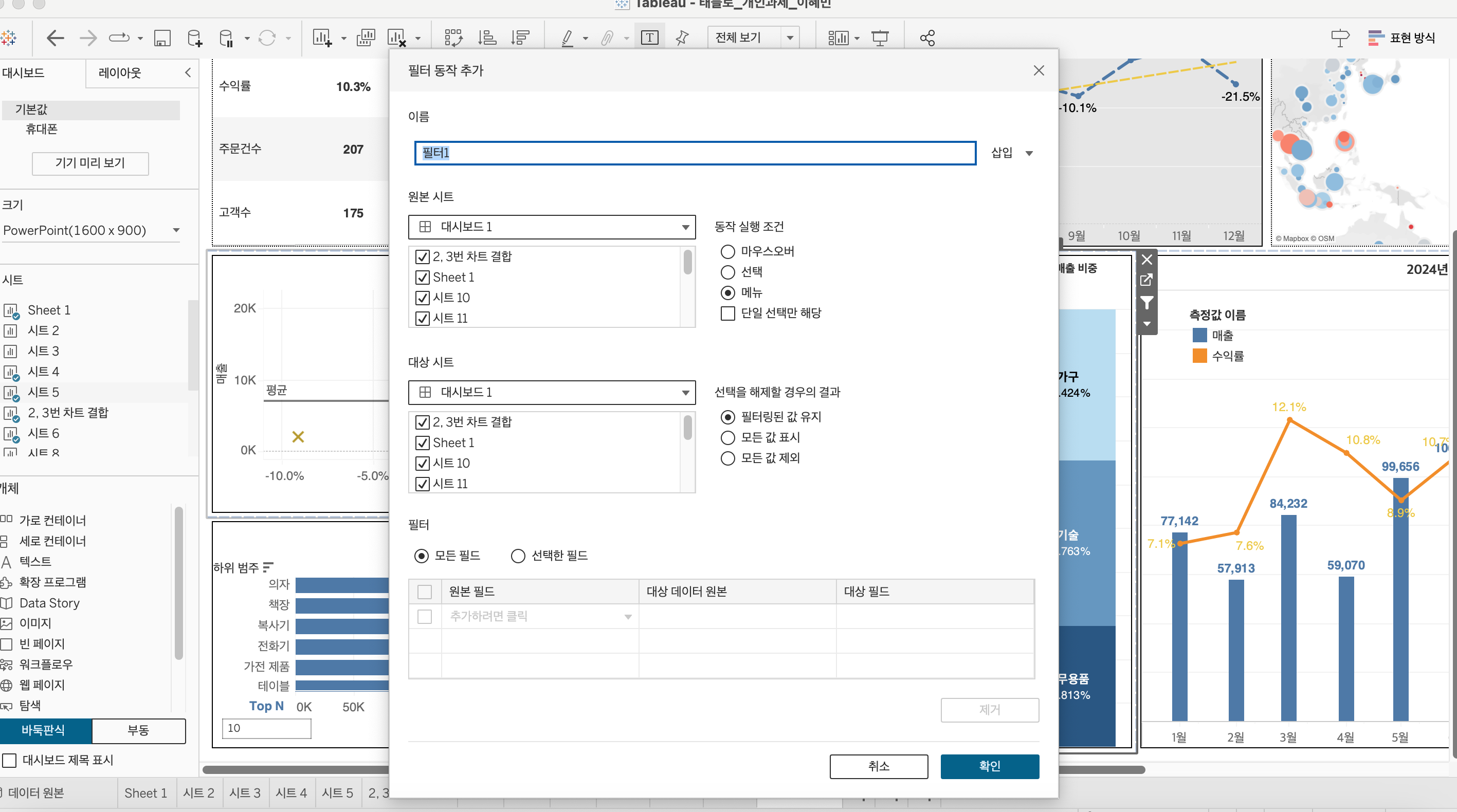Click the 기기 미리 보기 button

[x=90, y=163]
